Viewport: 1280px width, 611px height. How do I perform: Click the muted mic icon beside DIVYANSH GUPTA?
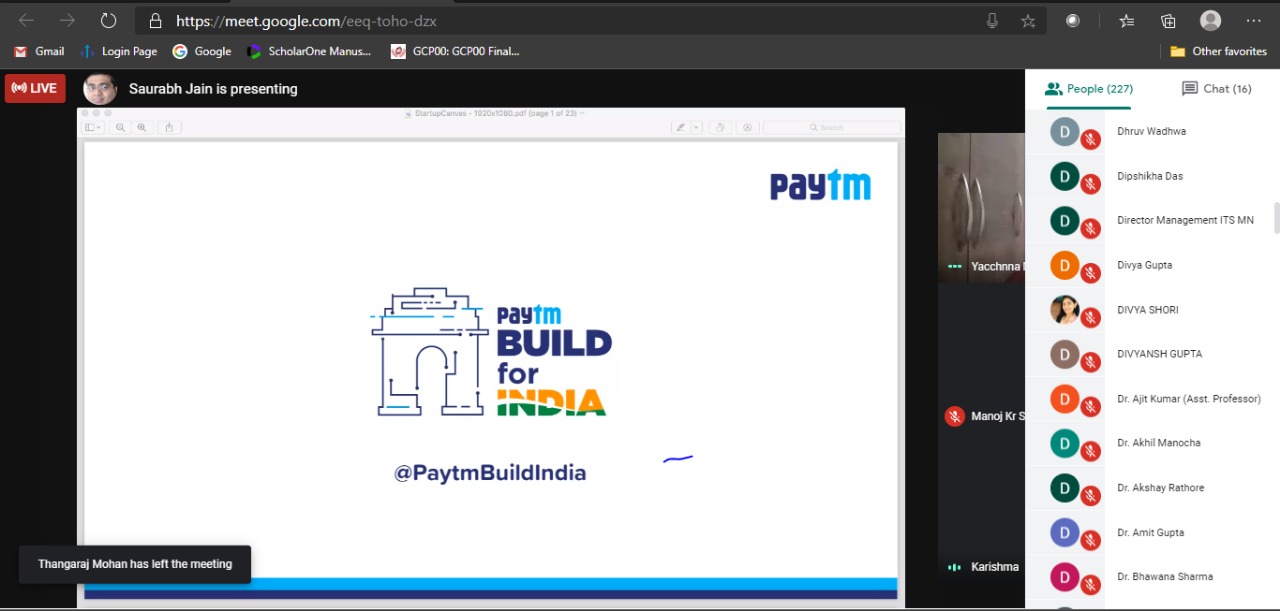(x=1090, y=362)
